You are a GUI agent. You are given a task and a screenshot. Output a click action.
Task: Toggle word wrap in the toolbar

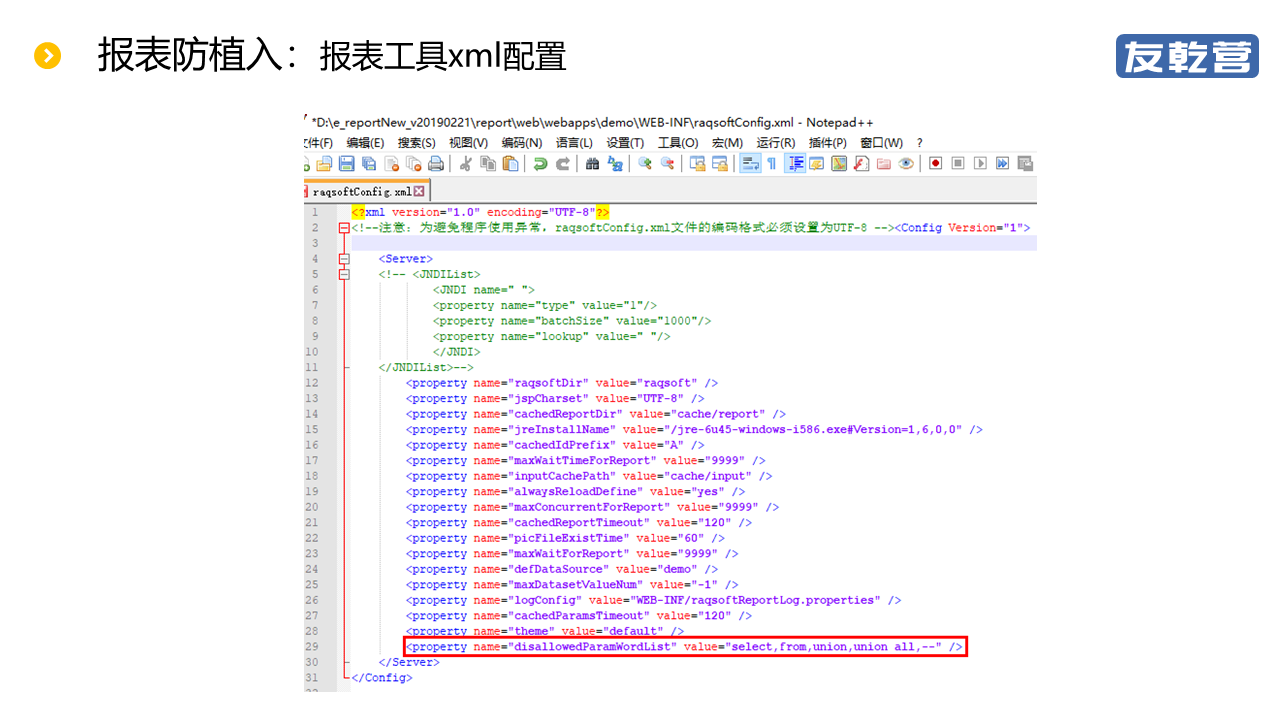(x=750, y=164)
